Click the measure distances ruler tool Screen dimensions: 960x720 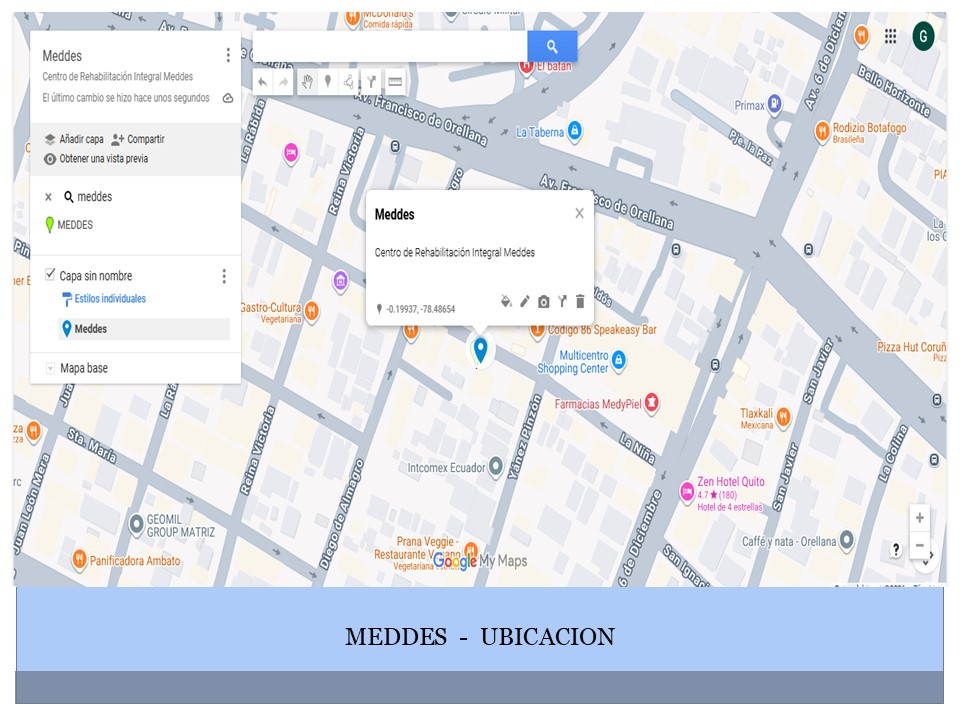(395, 82)
